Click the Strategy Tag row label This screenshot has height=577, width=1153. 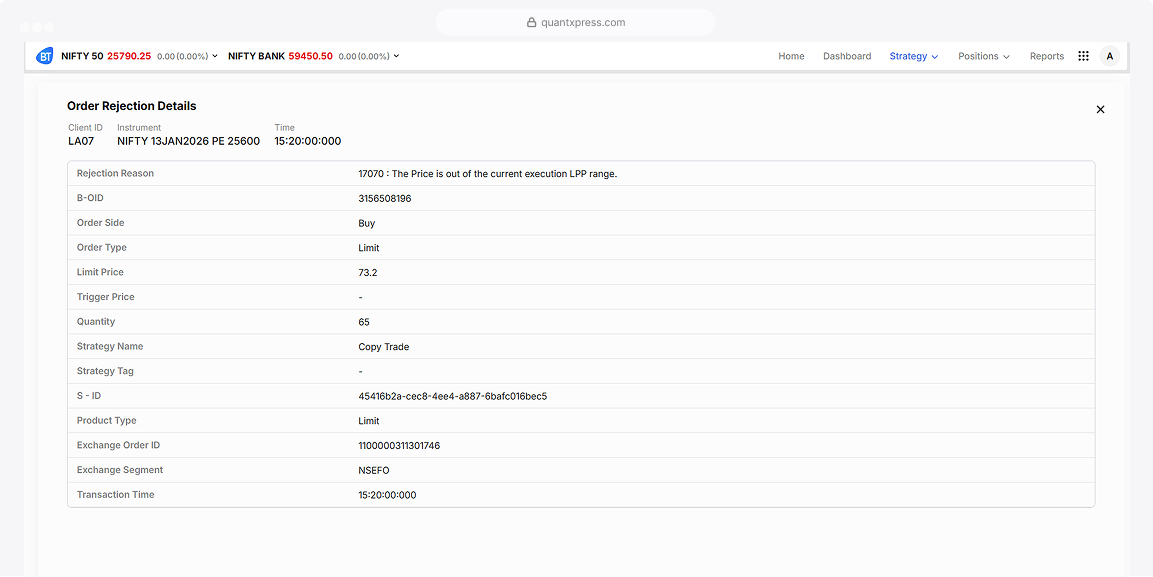(107, 371)
